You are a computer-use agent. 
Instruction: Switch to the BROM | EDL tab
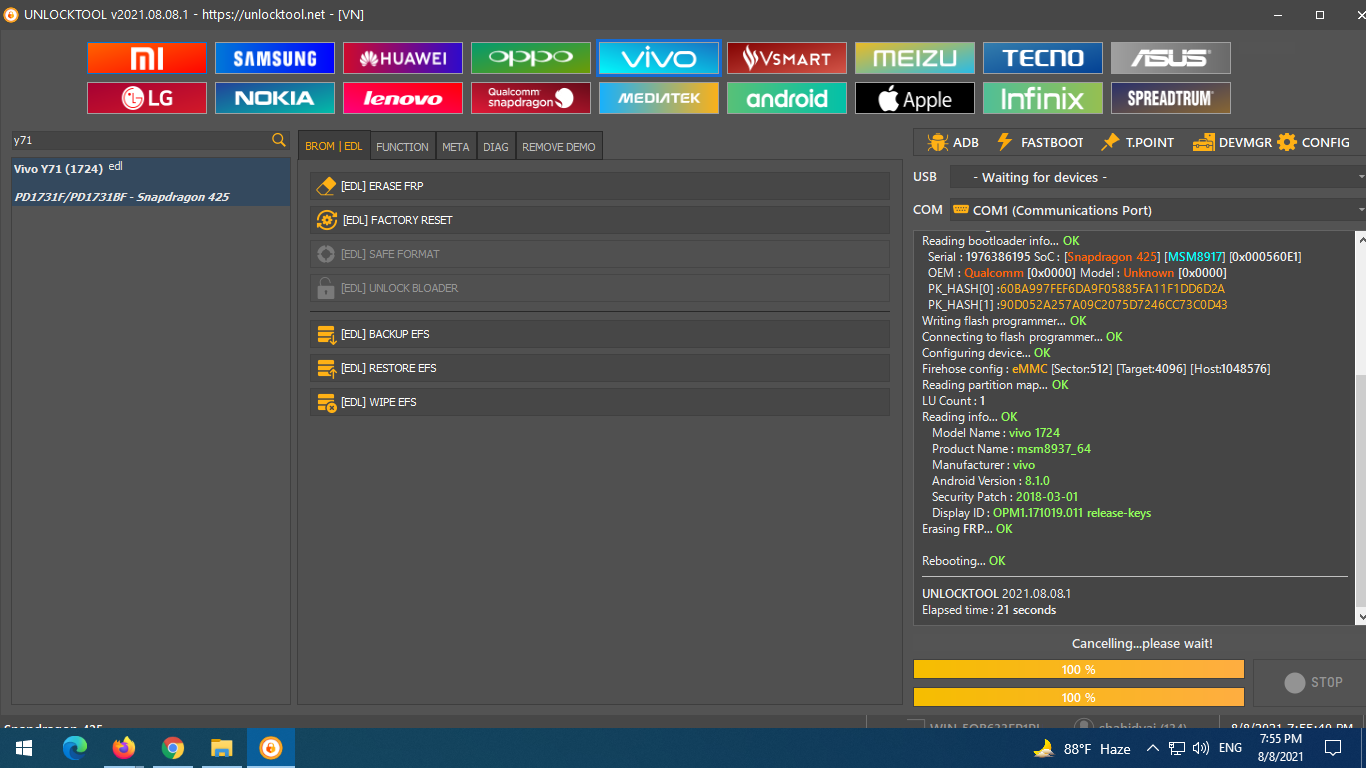point(334,146)
